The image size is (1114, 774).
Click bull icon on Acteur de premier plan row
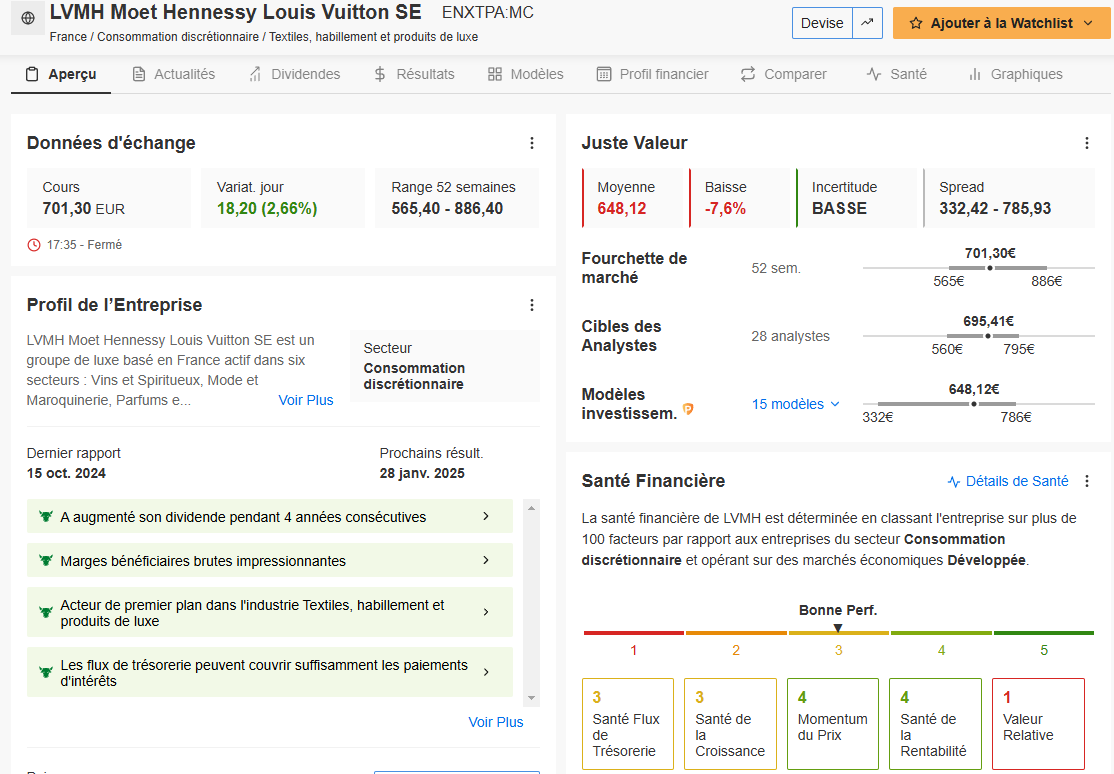(x=45, y=612)
